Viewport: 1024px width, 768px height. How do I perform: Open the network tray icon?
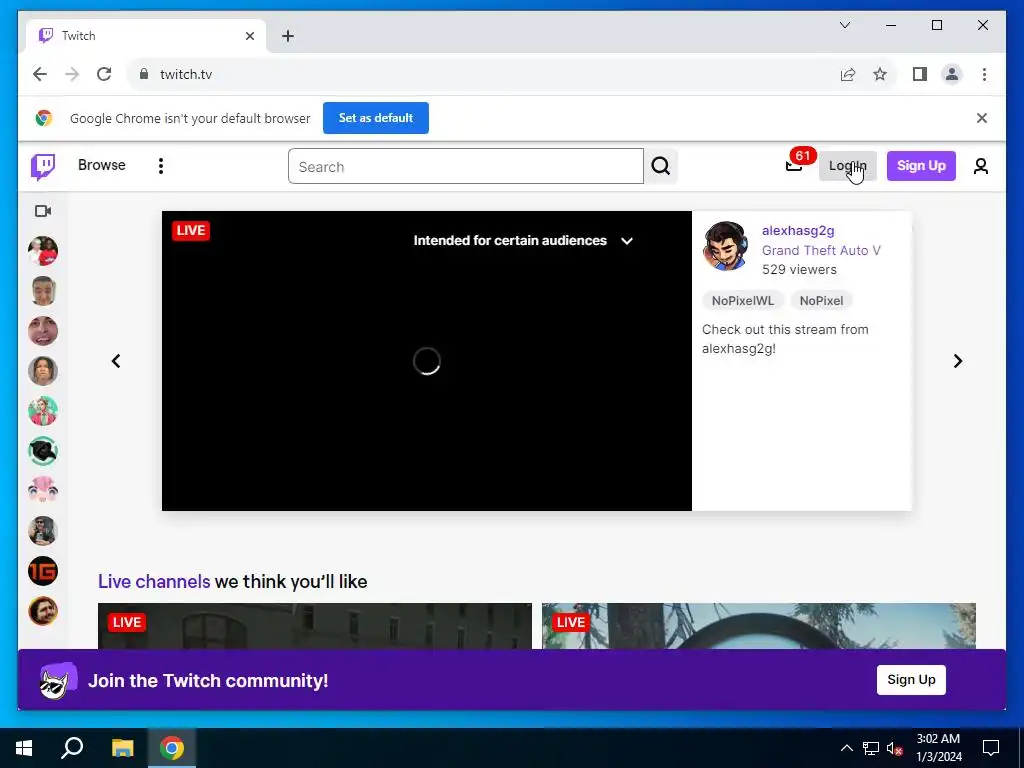click(871, 748)
